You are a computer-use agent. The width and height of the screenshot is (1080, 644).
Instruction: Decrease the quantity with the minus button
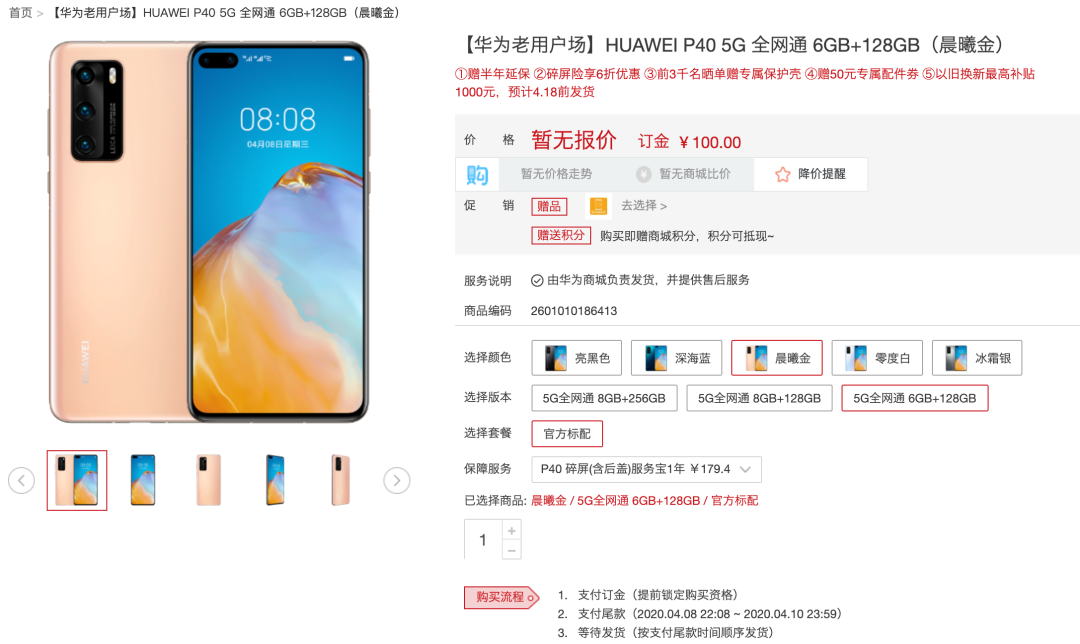(x=511, y=550)
